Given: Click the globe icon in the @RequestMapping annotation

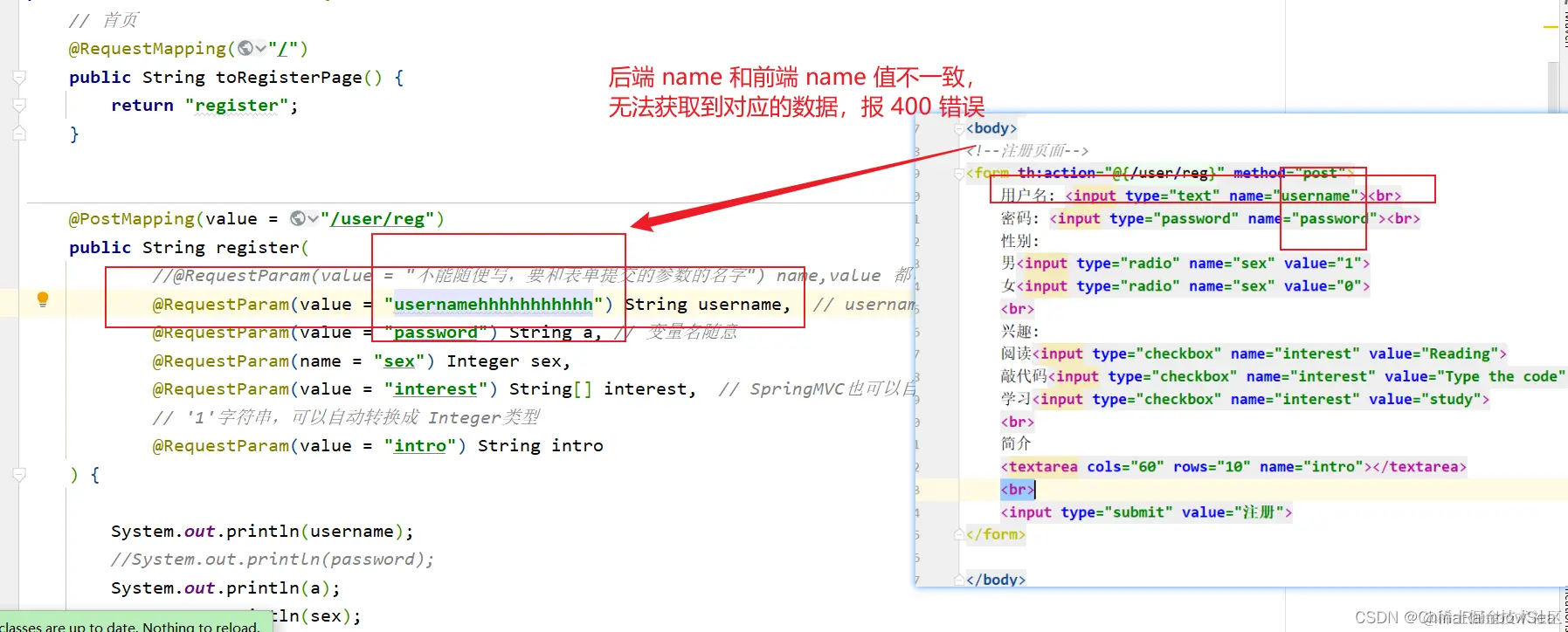Looking at the screenshot, I should pos(246,48).
